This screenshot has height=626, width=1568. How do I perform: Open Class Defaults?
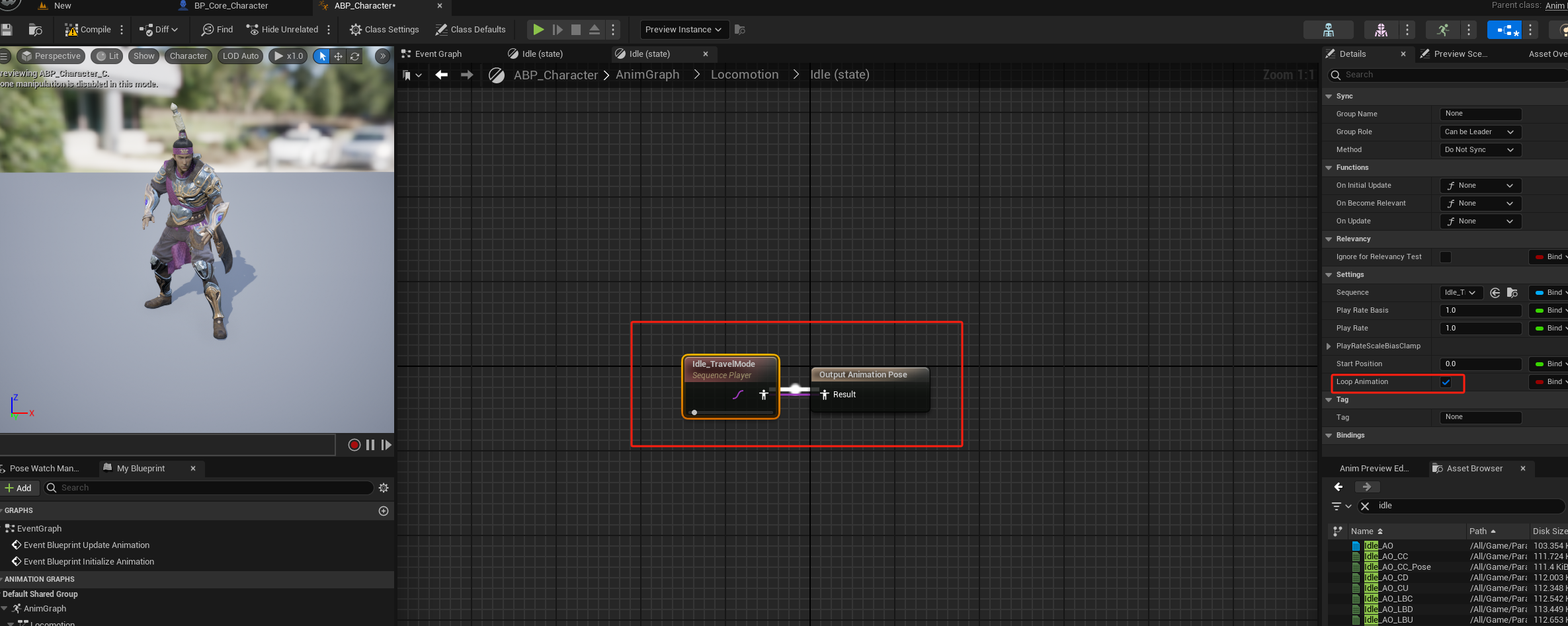pyautogui.click(x=471, y=30)
